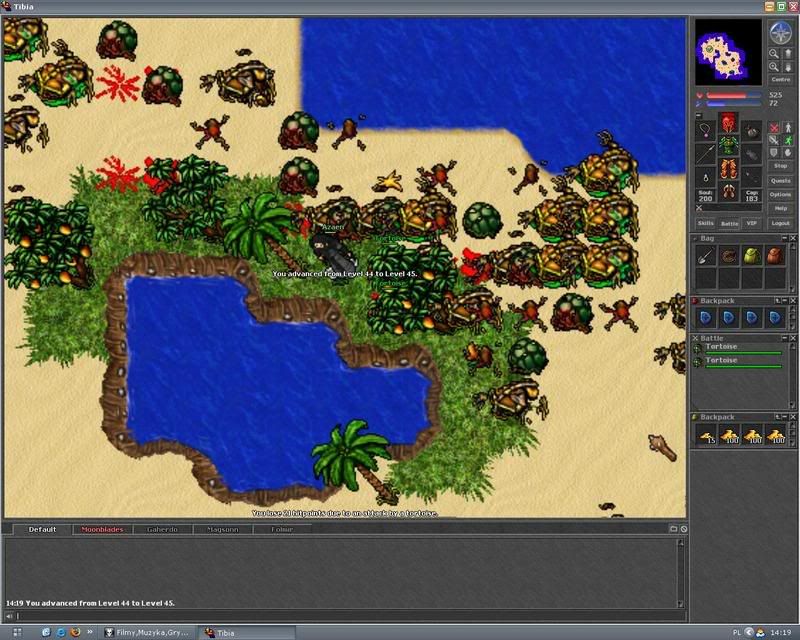
Task: Minimize the Bag container
Action: [785, 238]
